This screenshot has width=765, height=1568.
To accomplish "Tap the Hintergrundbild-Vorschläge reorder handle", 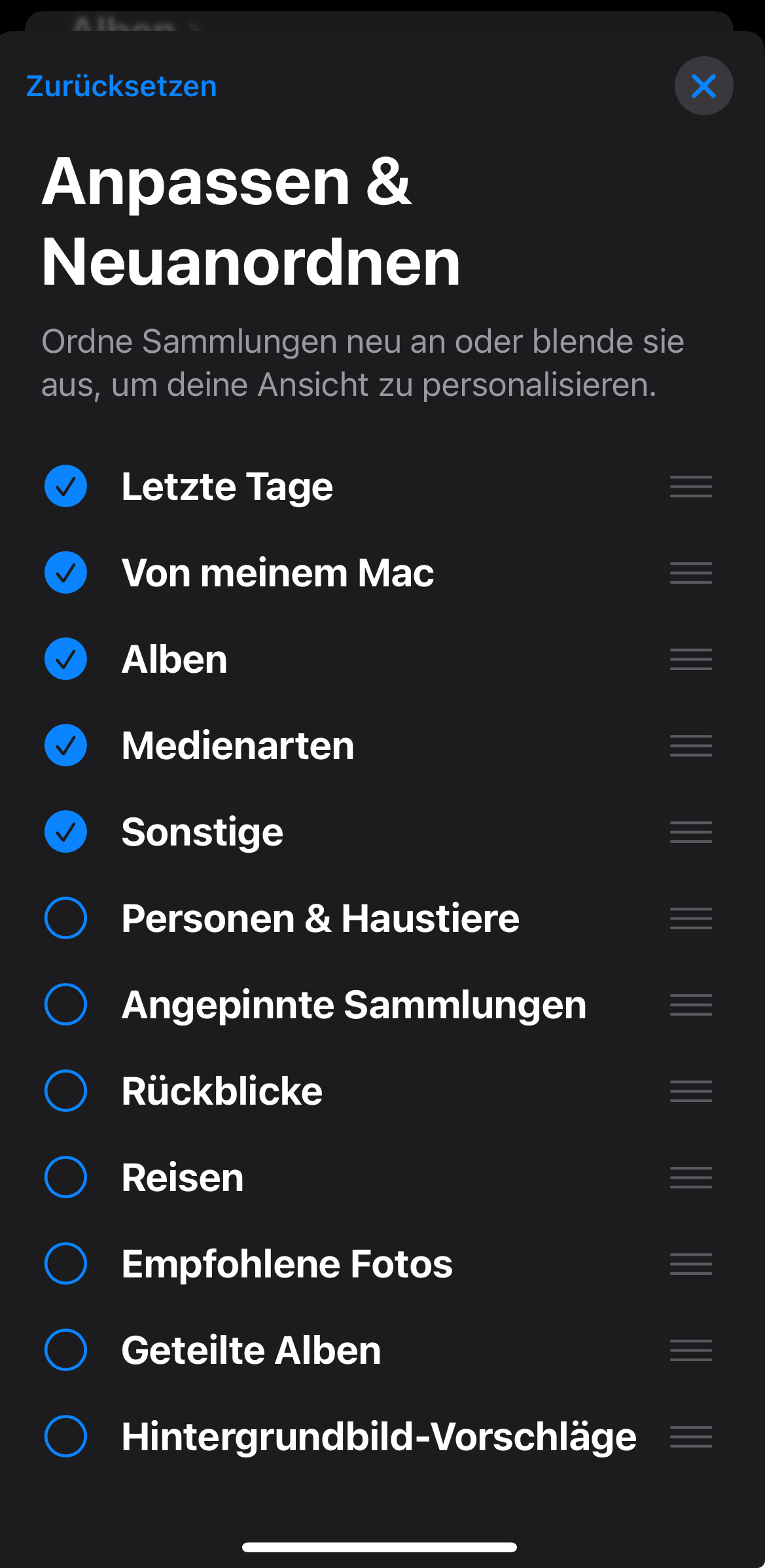I will [691, 1436].
